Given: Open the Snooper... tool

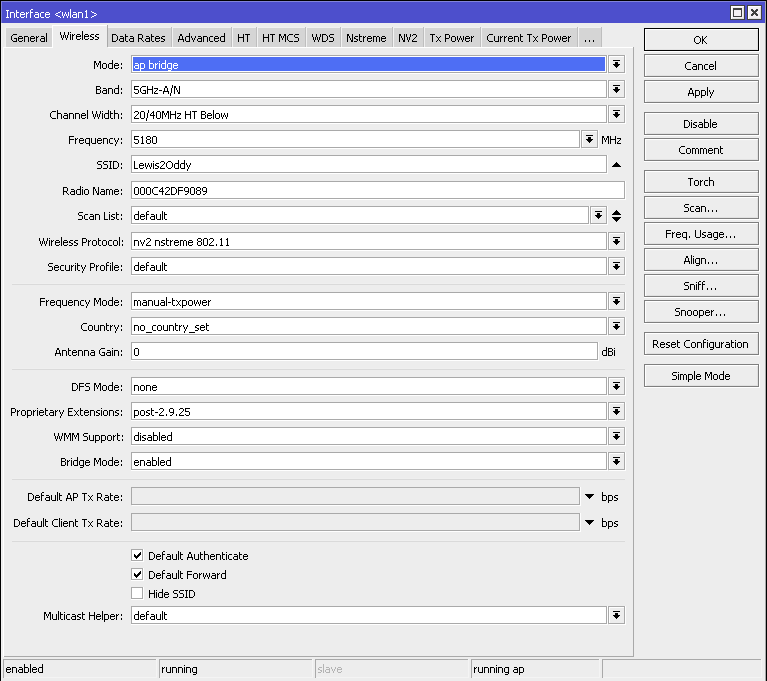Looking at the screenshot, I should [x=701, y=312].
